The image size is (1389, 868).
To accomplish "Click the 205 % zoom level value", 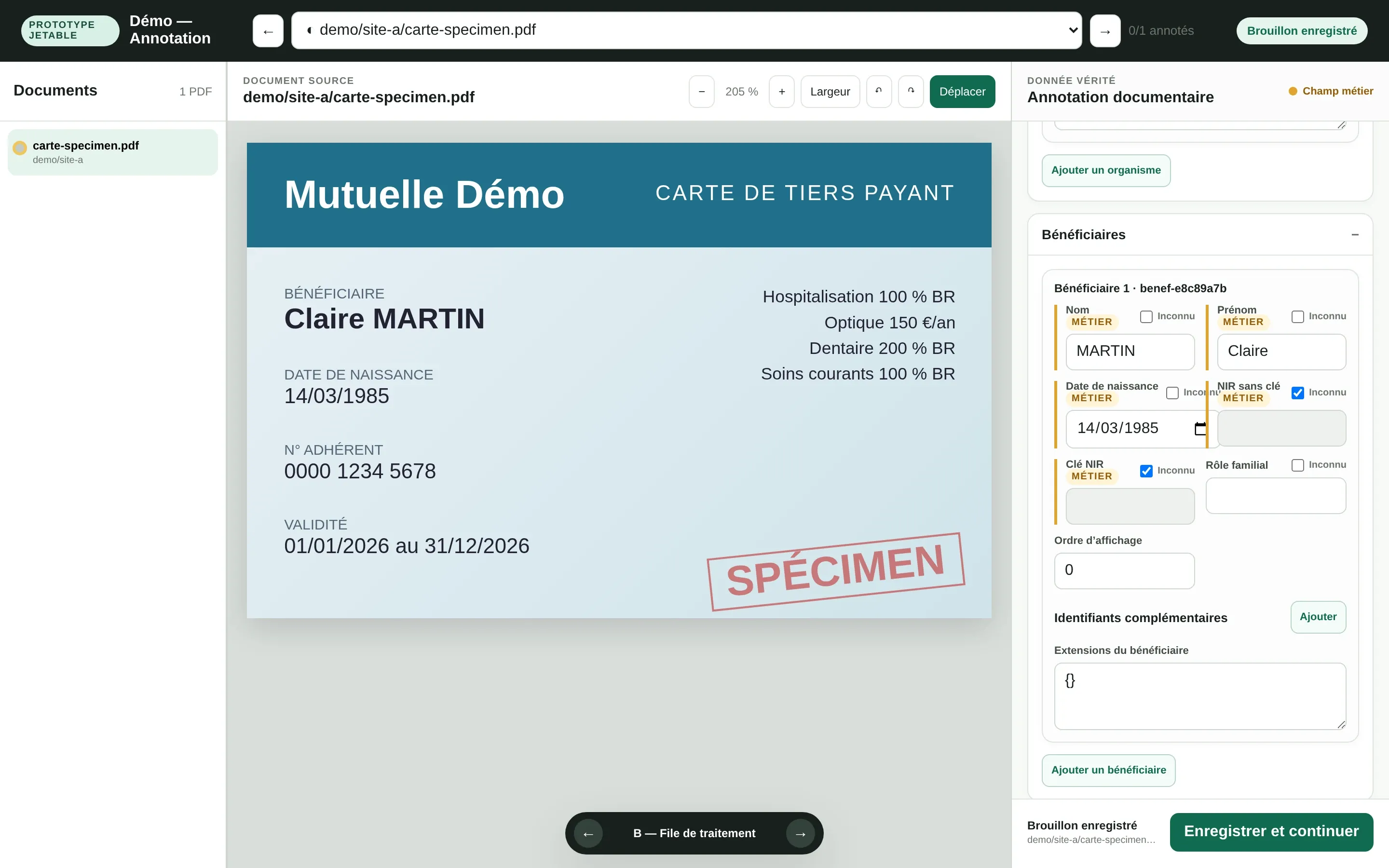I will click(x=742, y=92).
